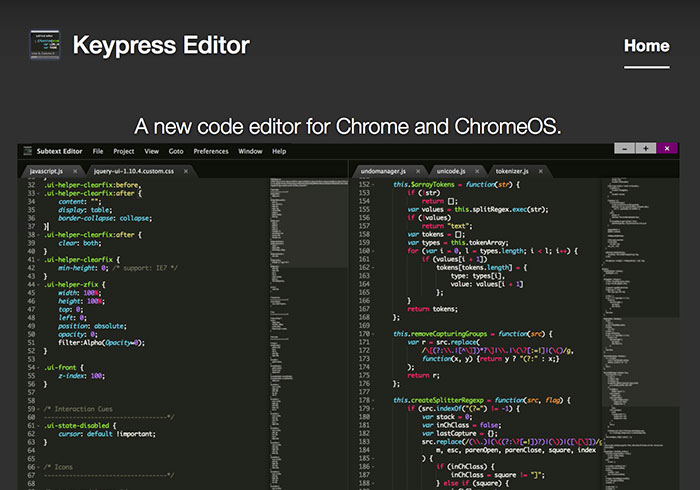
Task: Open the Project menu
Action: [124, 151]
